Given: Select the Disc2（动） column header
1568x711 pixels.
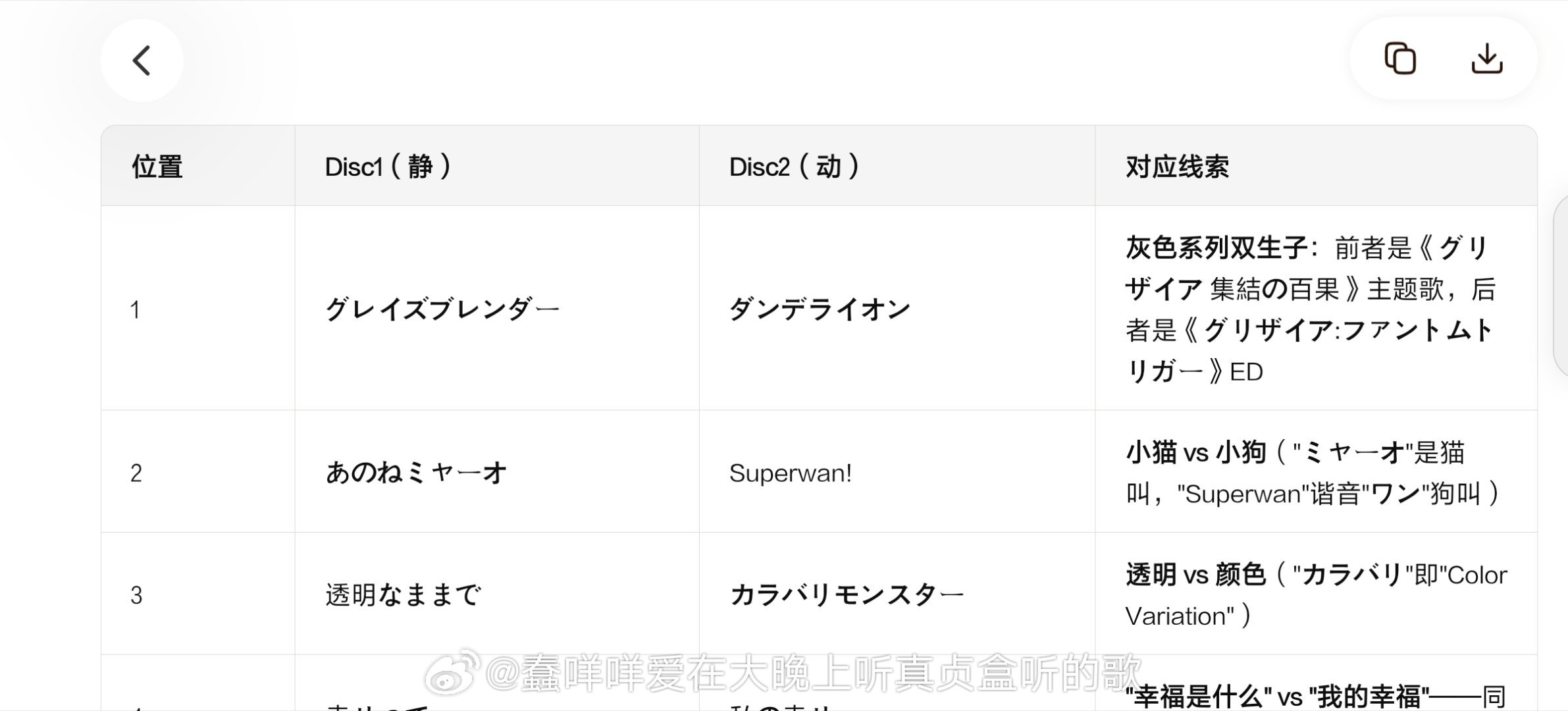Looking at the screenshot, I should click(x=795, y=167).
